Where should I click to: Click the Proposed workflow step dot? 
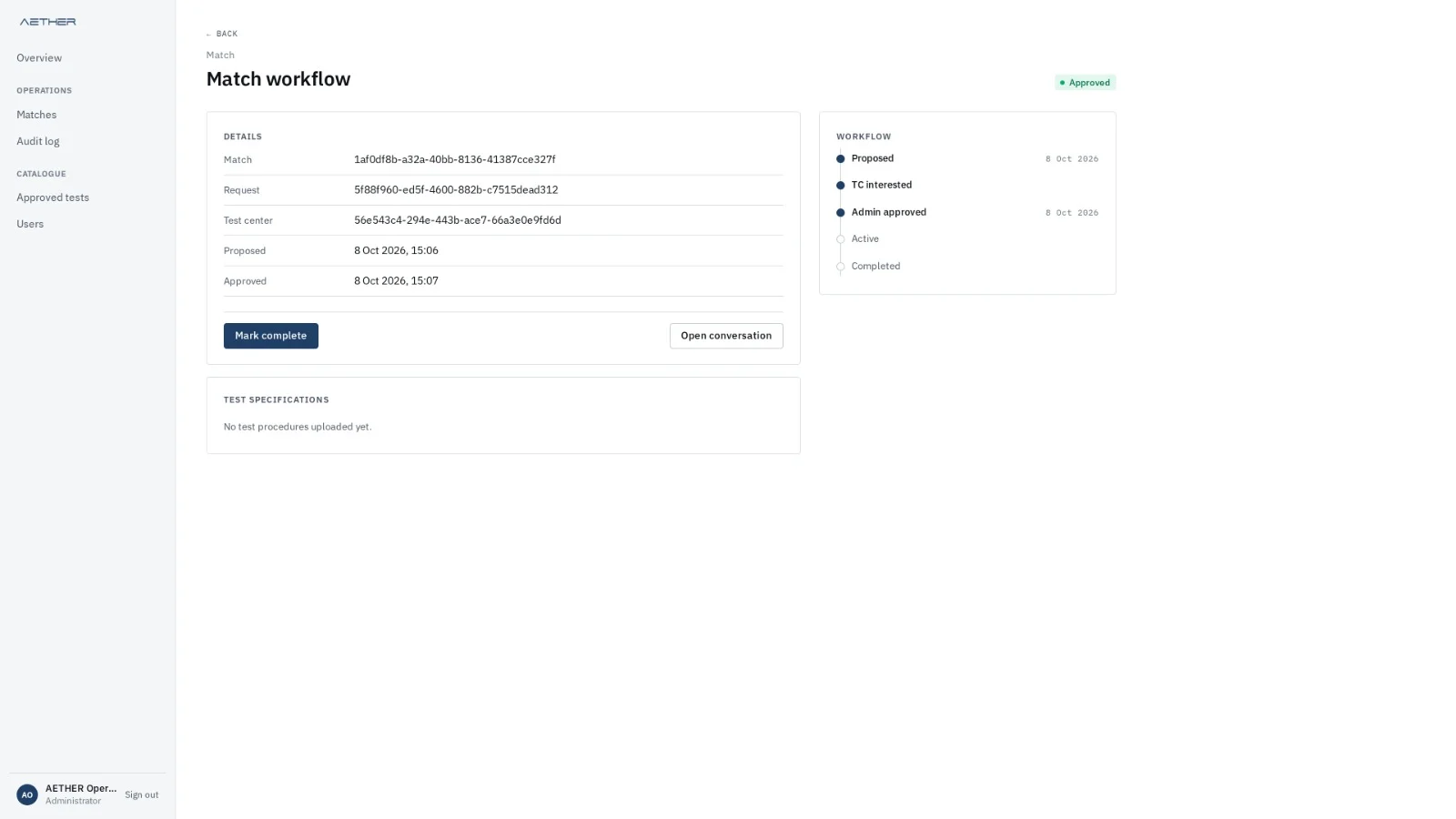pyautogui.click(x=840, y=158)
